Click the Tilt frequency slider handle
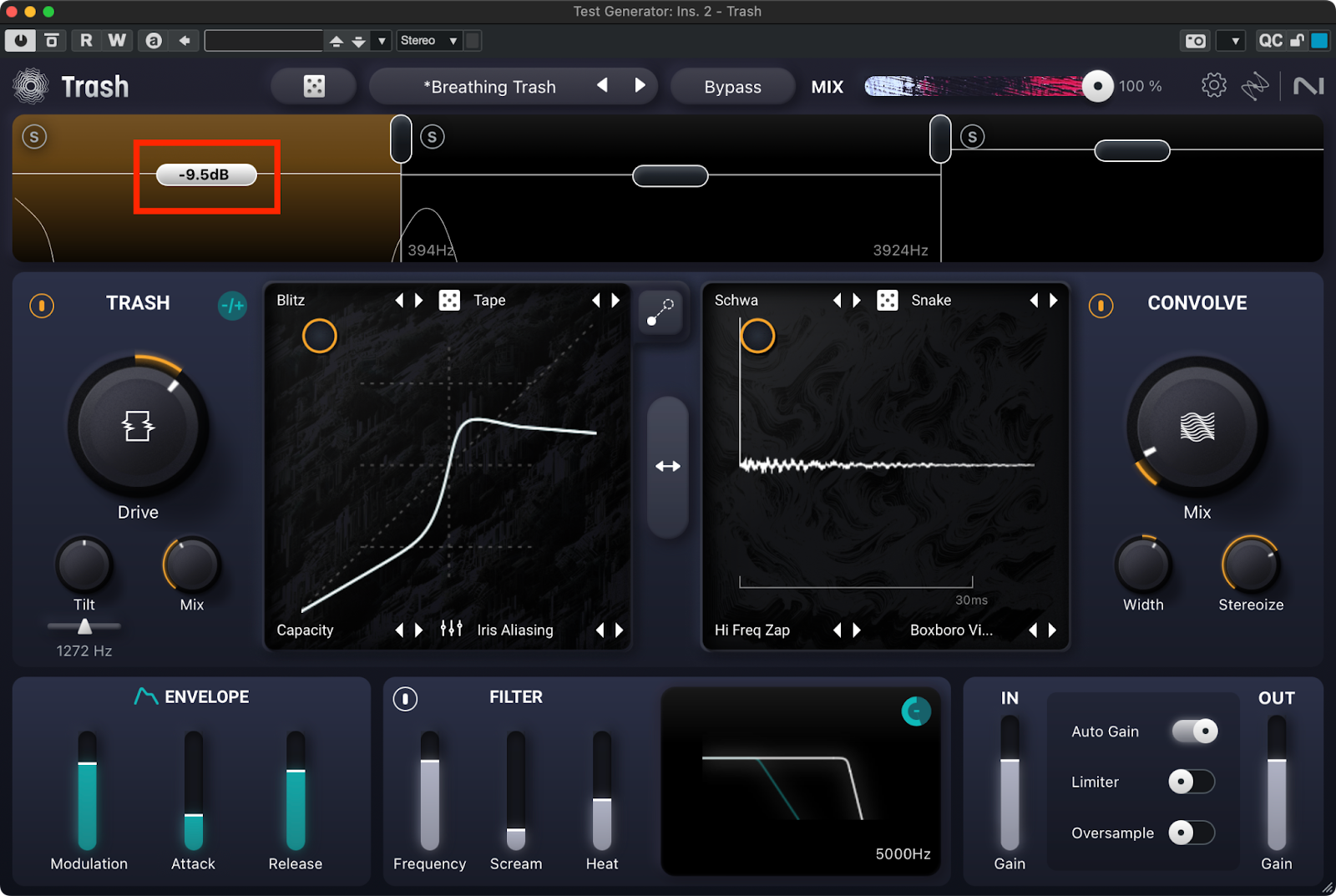The width and height of the screenshot is (1336, 896). coord(84,626)
